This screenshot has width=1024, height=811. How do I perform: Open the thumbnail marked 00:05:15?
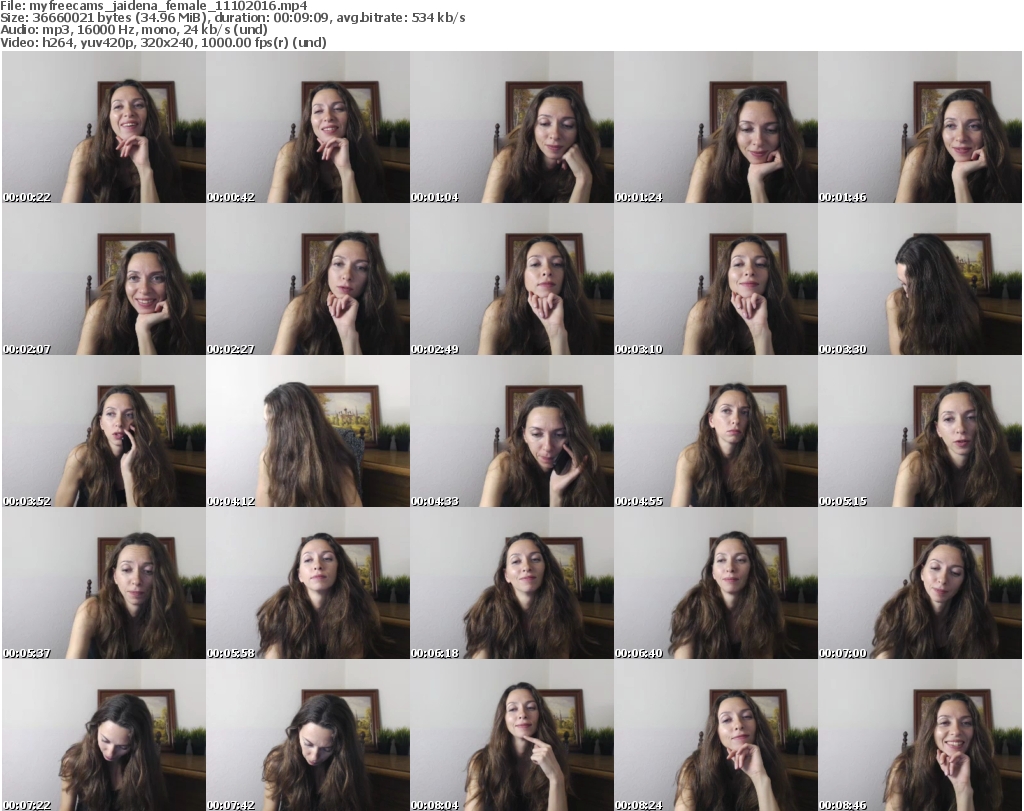point(920,432)
